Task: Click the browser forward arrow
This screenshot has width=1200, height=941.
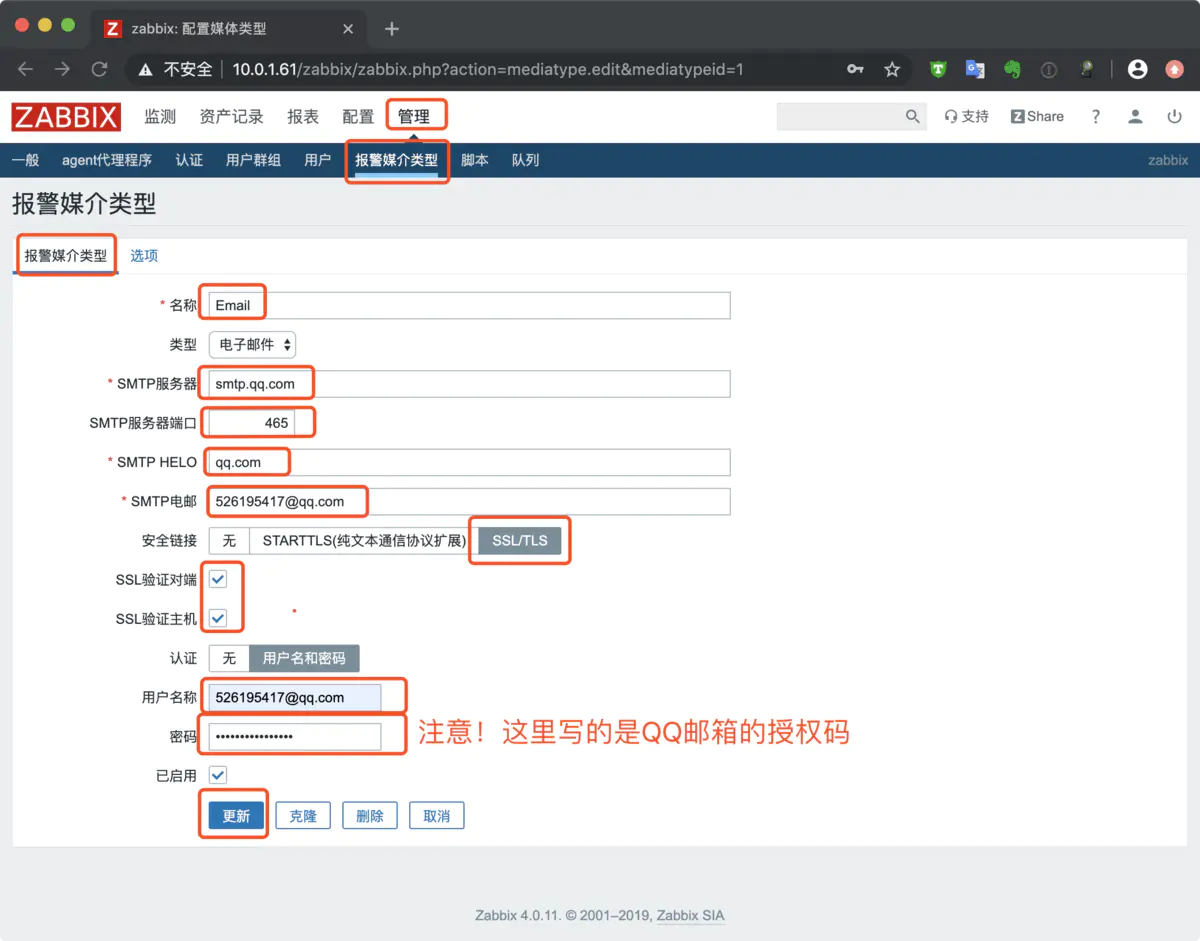Action: pyautogui.click(x=63, y=69)
